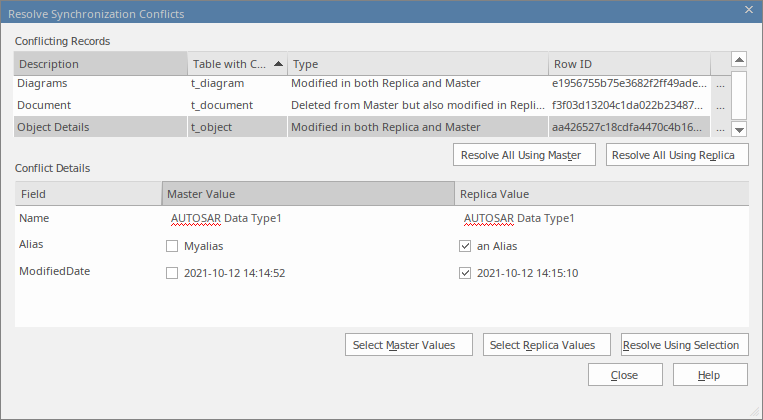Screen dimensions: 763x420
Task: Check the Myalias master value checkbox
Action: click(x=172, y=246)
